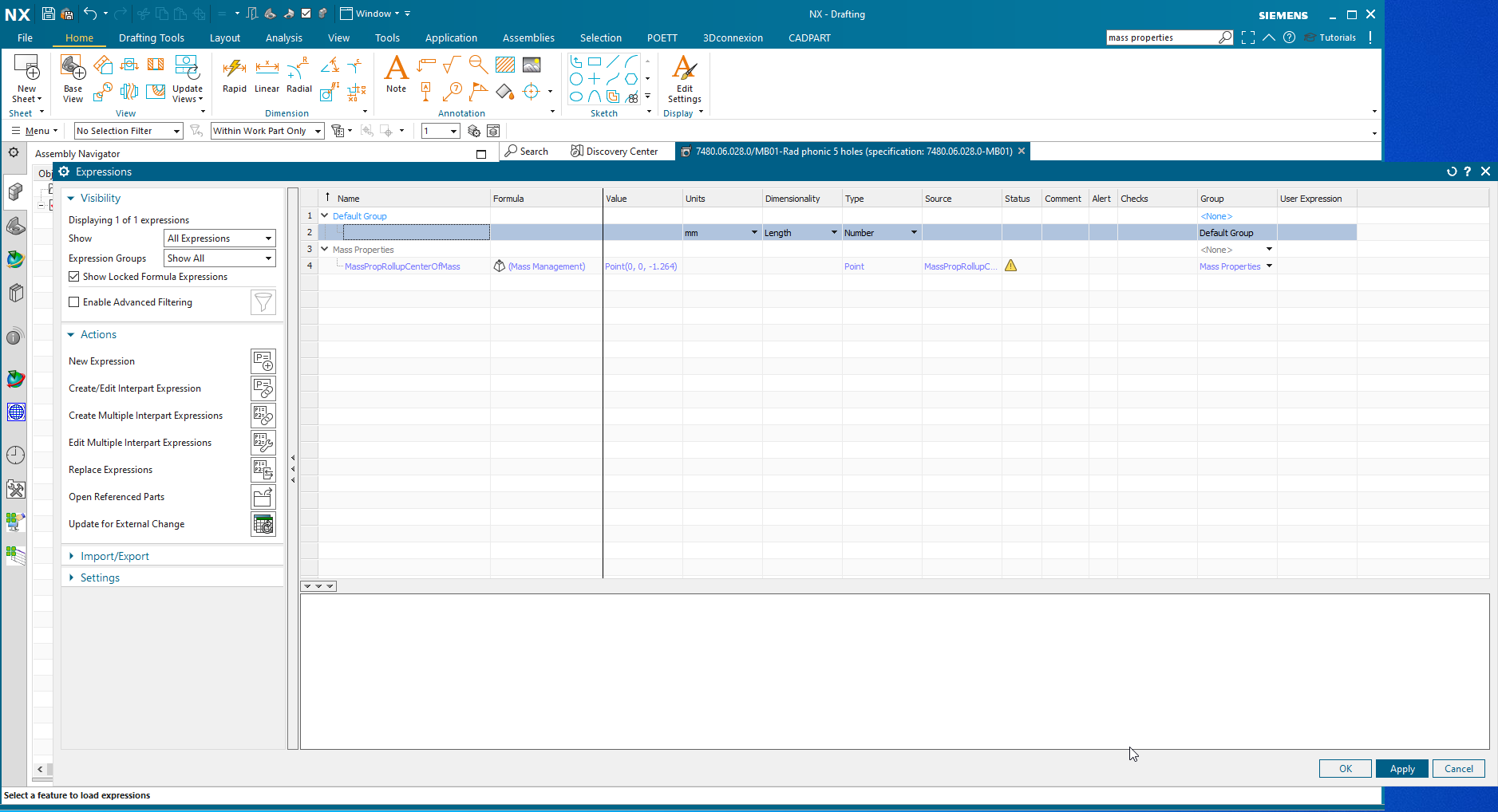Click the Update for External Change icon
Image resolution: width=1498 pixels, height=812 pixels.
point(263,524)
